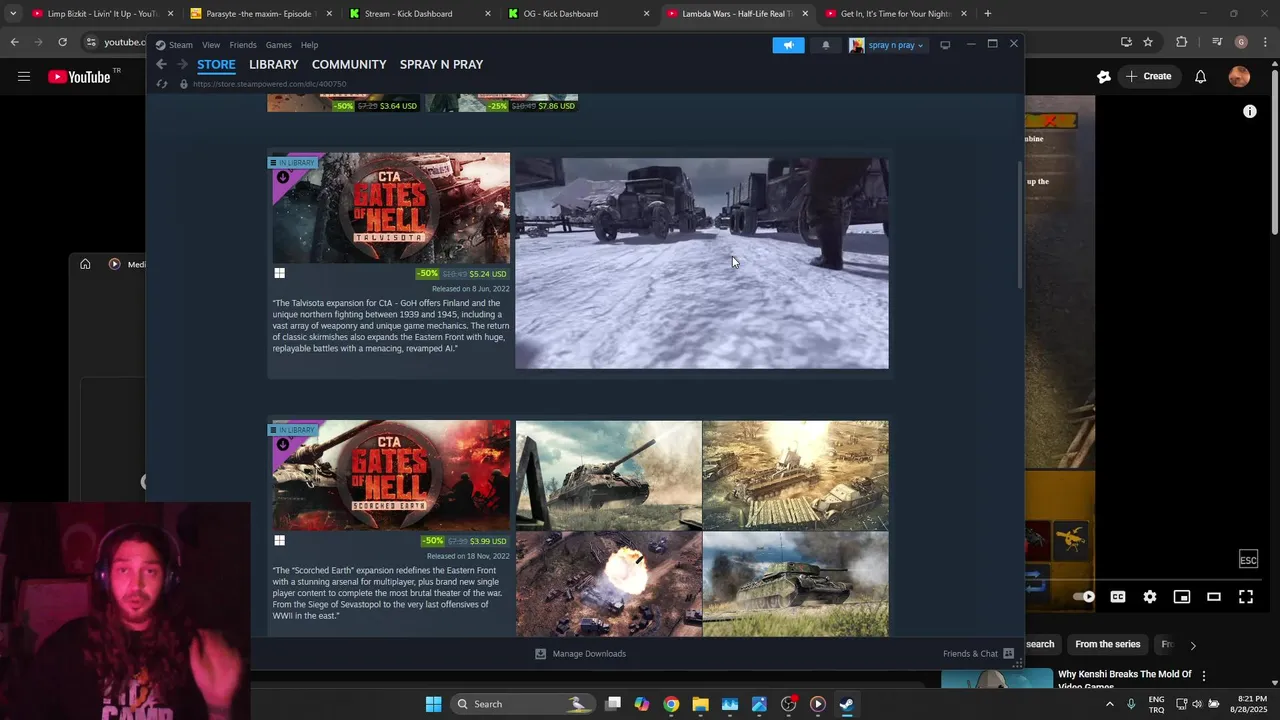Open the STORE tab
1280x720 pixels.
tap(216, 64)
